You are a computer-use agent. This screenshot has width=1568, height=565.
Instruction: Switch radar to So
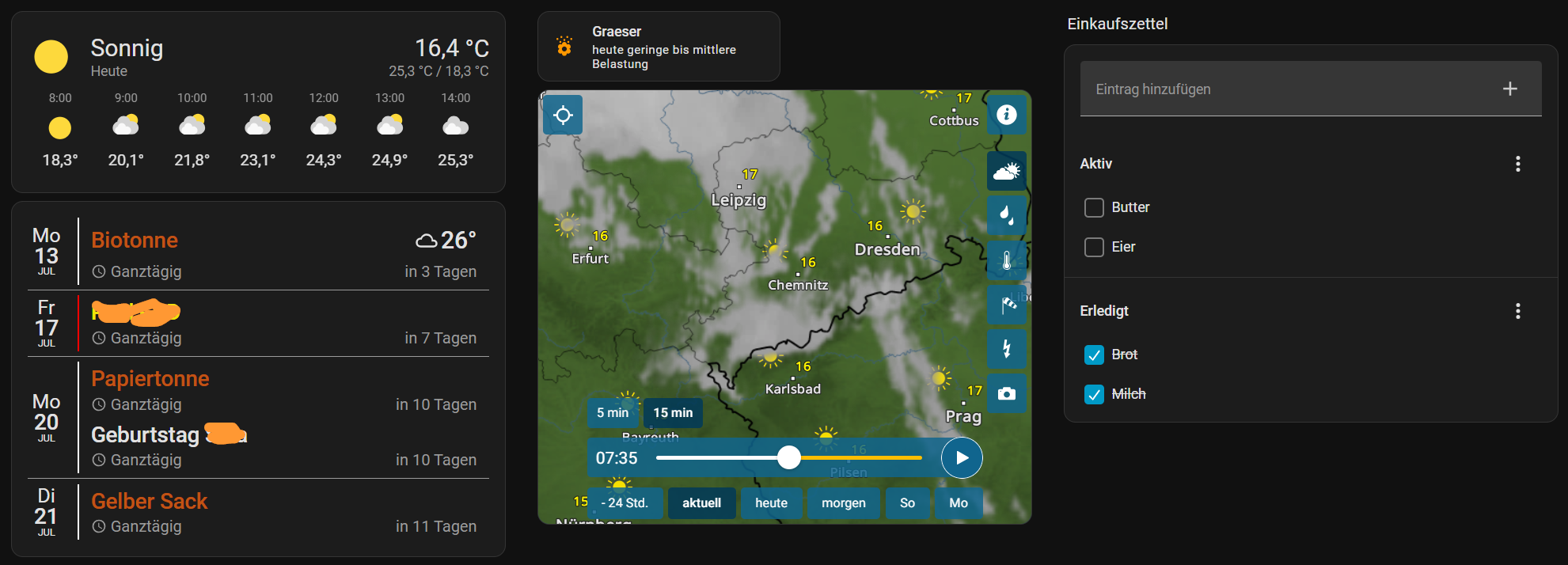coord(907,503)
